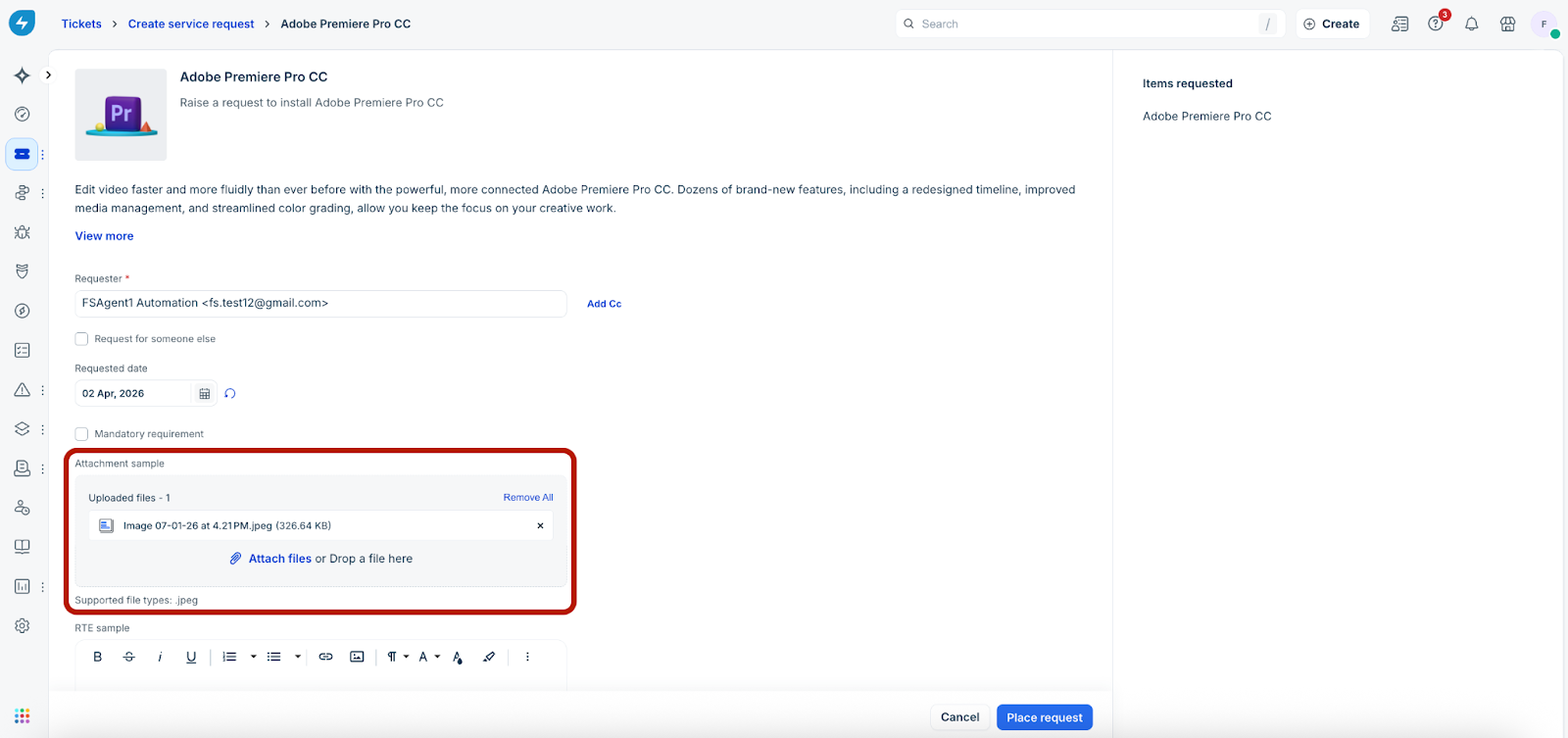
Task: Open the shield icon in the sidebar
Action: (x=22, y=271)
